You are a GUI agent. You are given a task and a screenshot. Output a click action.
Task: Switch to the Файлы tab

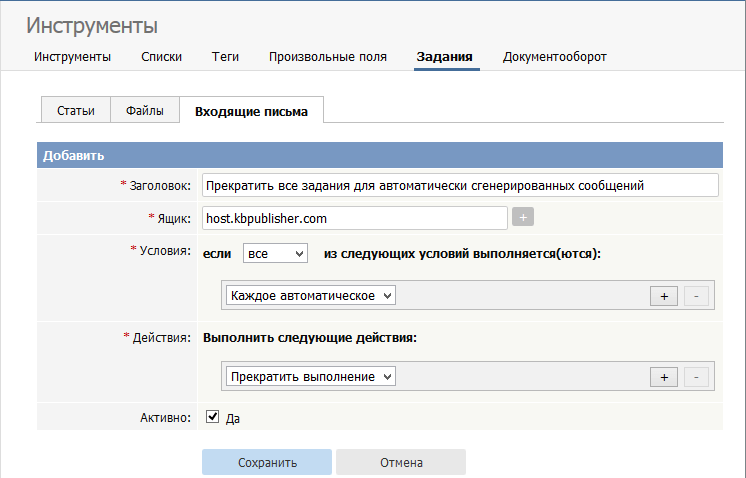coord(145,111)
